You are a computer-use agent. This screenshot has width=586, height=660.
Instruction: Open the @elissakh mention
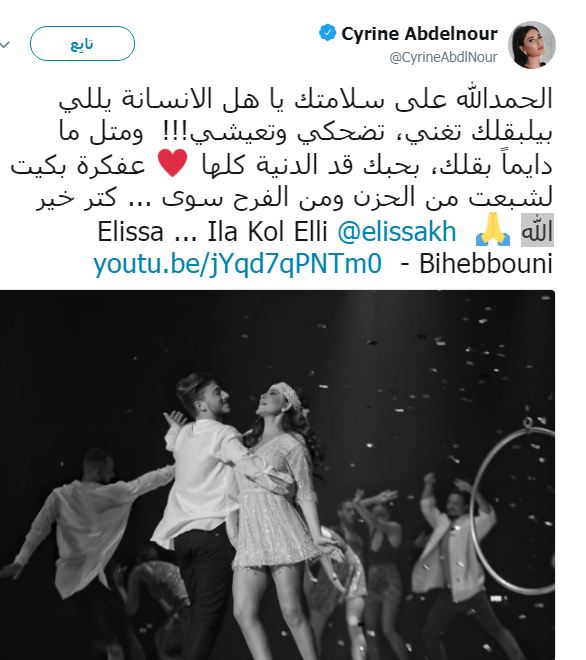click(397, 232)
